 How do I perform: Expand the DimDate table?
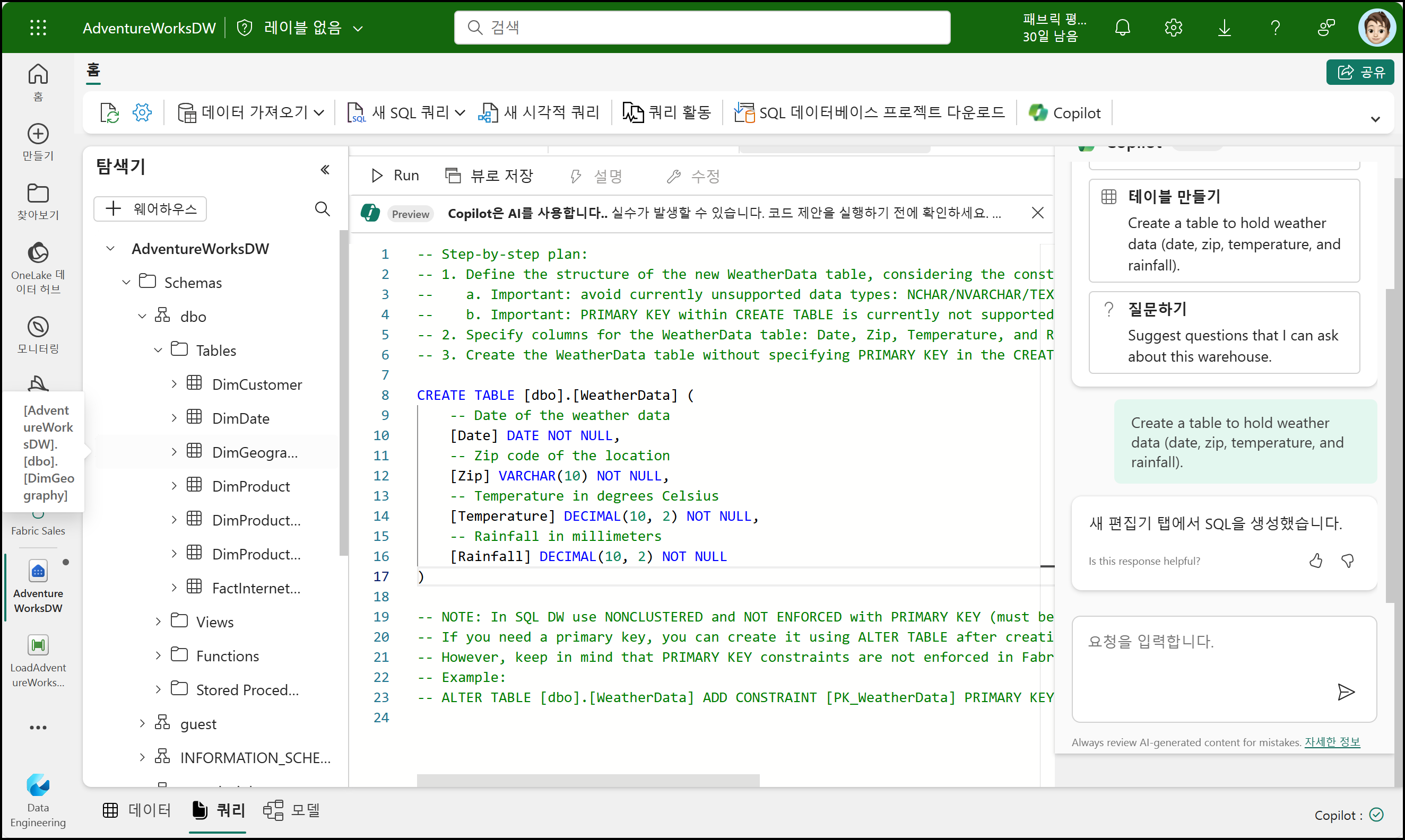[174, 418]
